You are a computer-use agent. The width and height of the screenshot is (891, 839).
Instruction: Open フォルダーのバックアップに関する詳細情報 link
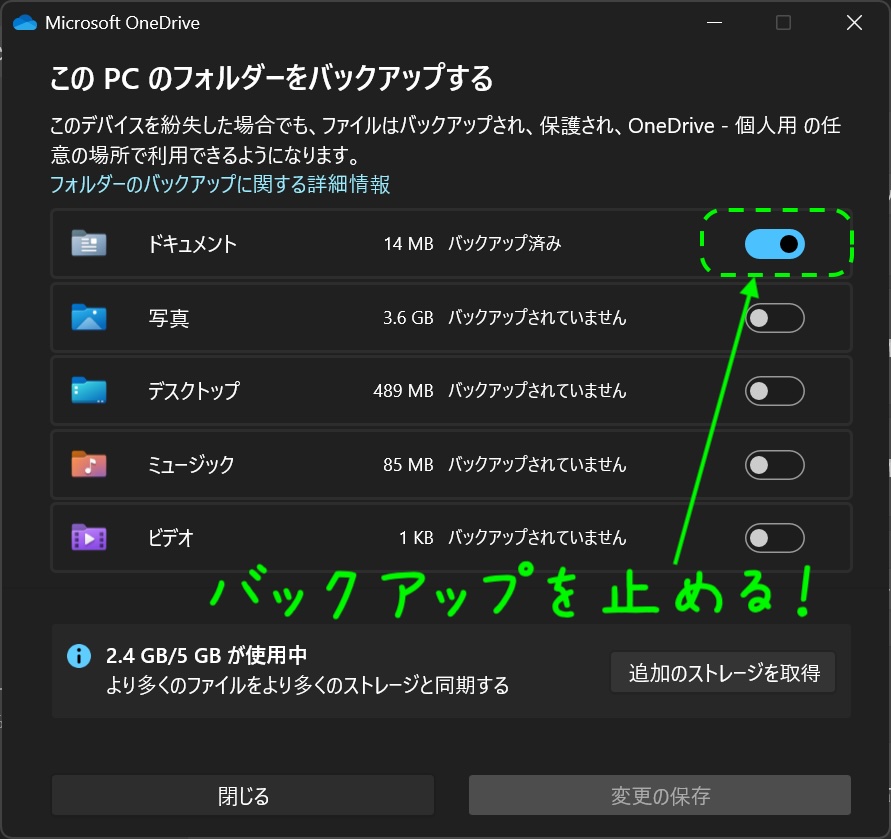coord(220,184)
